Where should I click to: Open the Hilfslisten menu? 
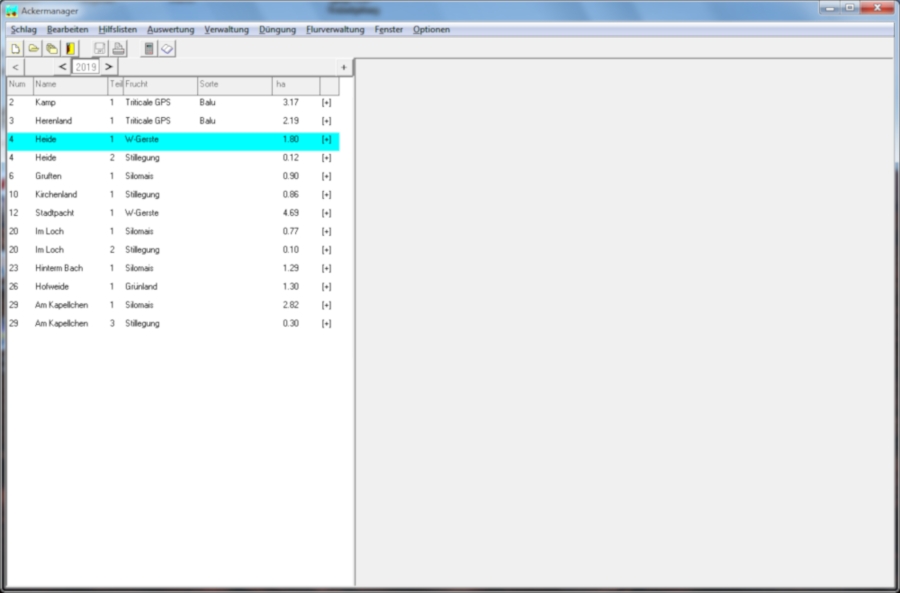[118, 30]
